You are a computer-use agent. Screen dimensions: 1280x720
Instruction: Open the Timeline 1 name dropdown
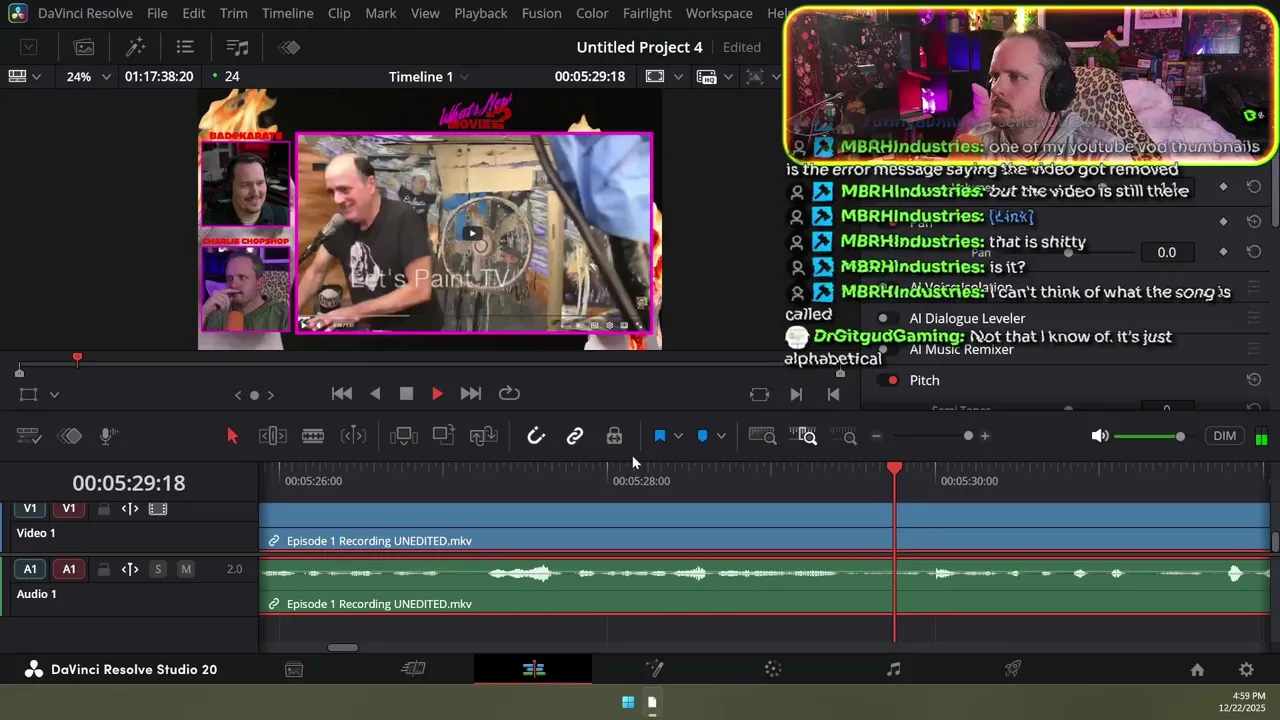(x=430, y=77)
